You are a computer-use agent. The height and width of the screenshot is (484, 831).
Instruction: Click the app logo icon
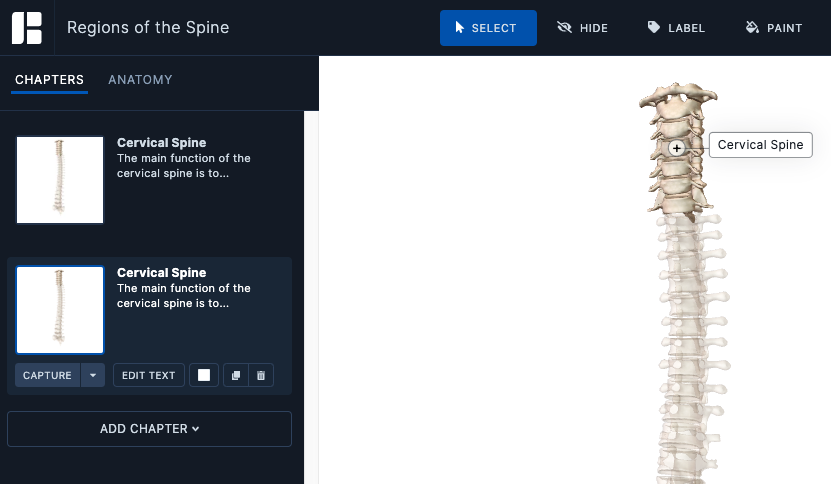pos(27,28)
